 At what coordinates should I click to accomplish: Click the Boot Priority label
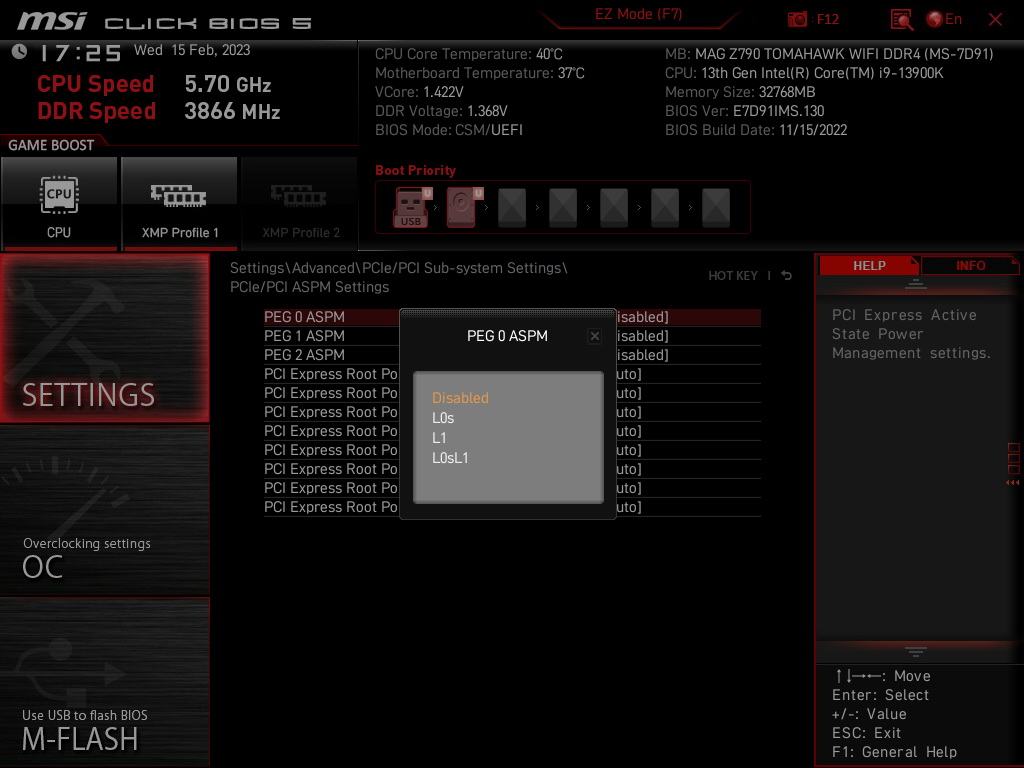point(415,170)
